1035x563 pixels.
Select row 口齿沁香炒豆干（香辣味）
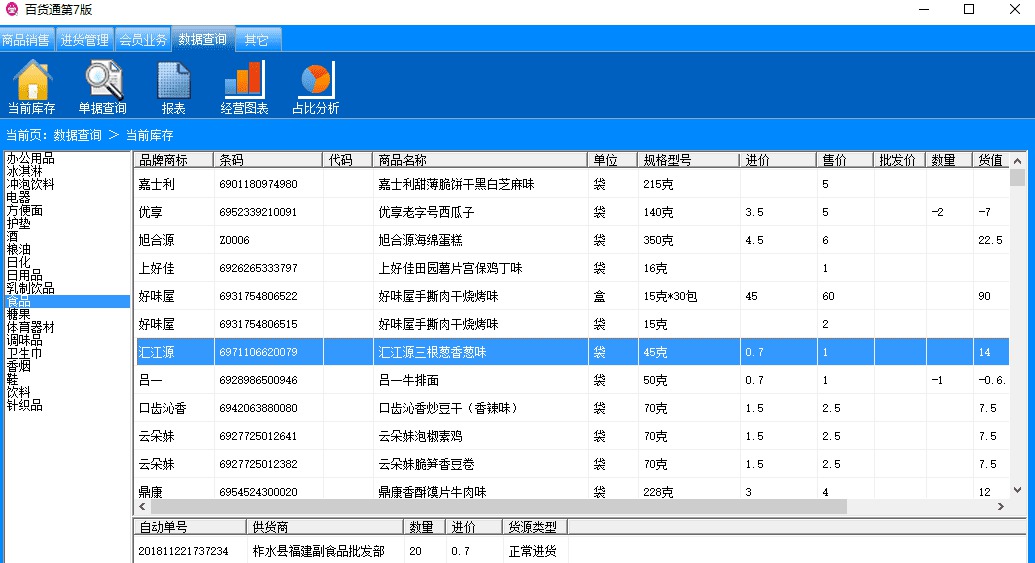572,408
